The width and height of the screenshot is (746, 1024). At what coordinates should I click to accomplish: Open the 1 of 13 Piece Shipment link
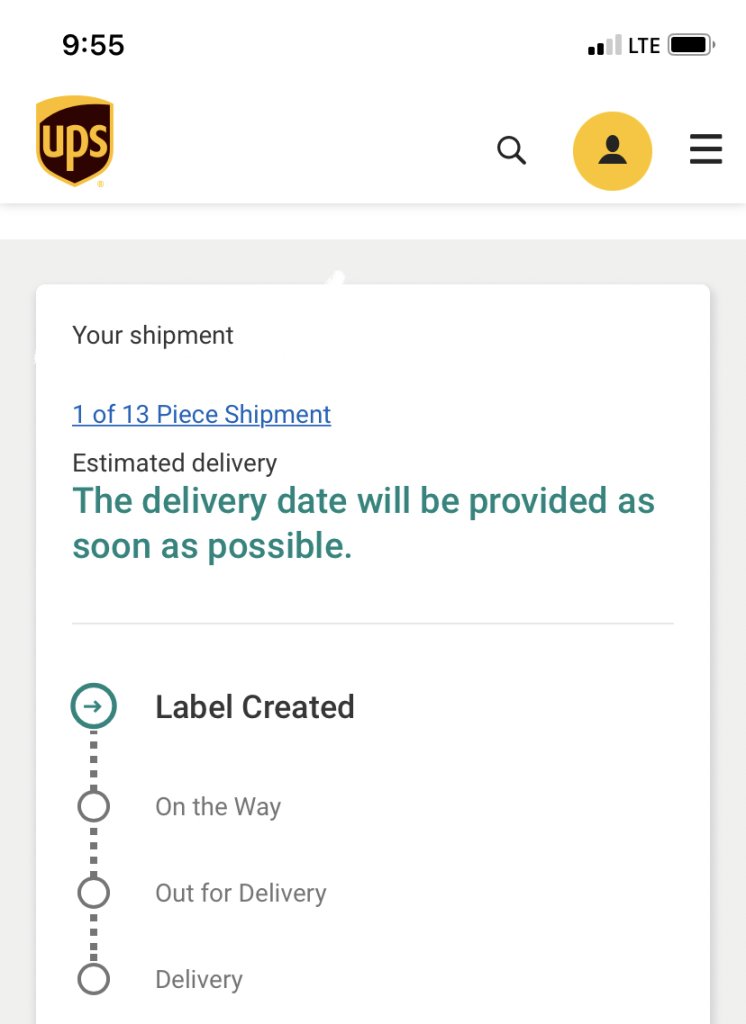[201, 414]
